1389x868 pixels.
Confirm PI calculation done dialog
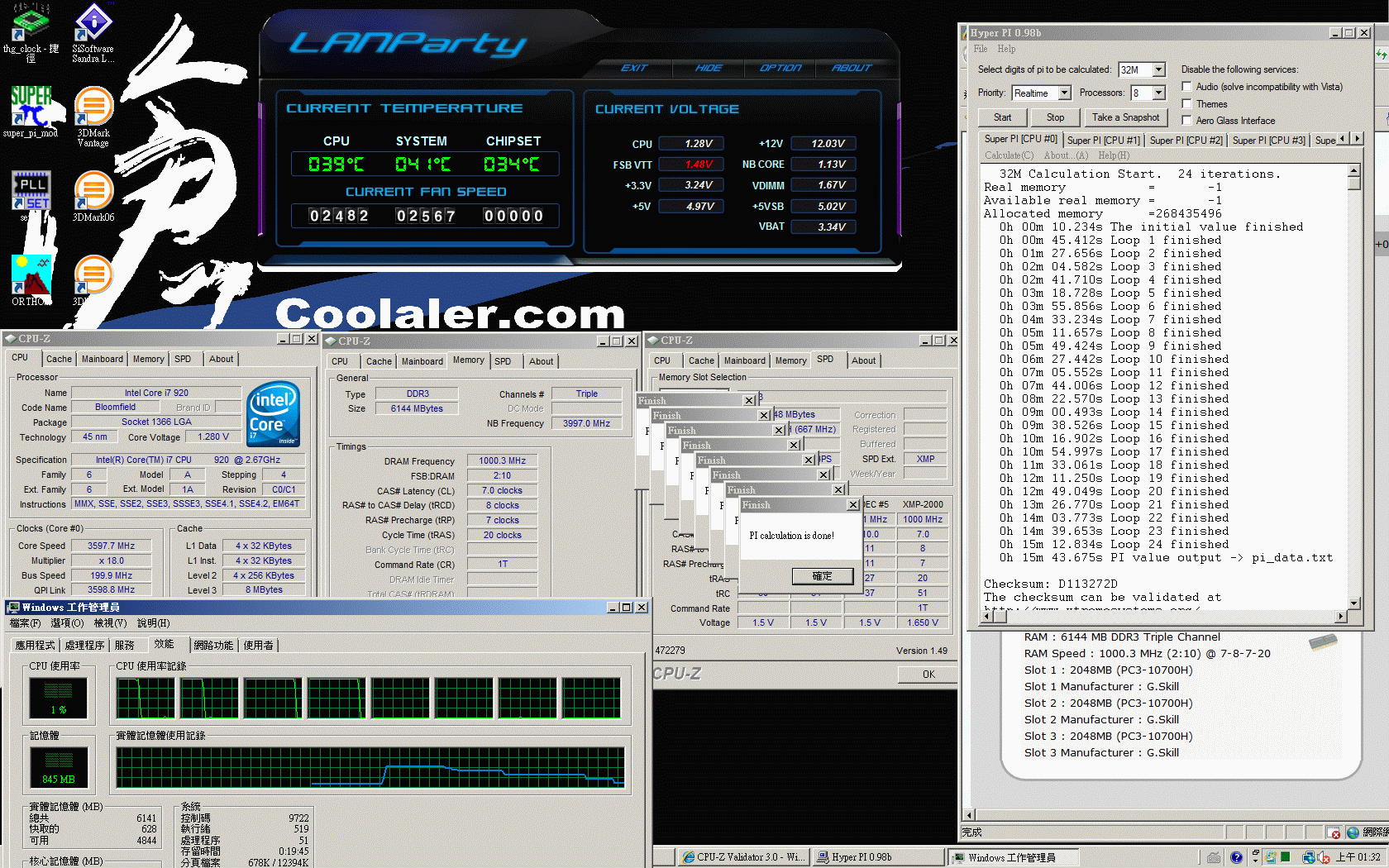(x=822, y=576)
